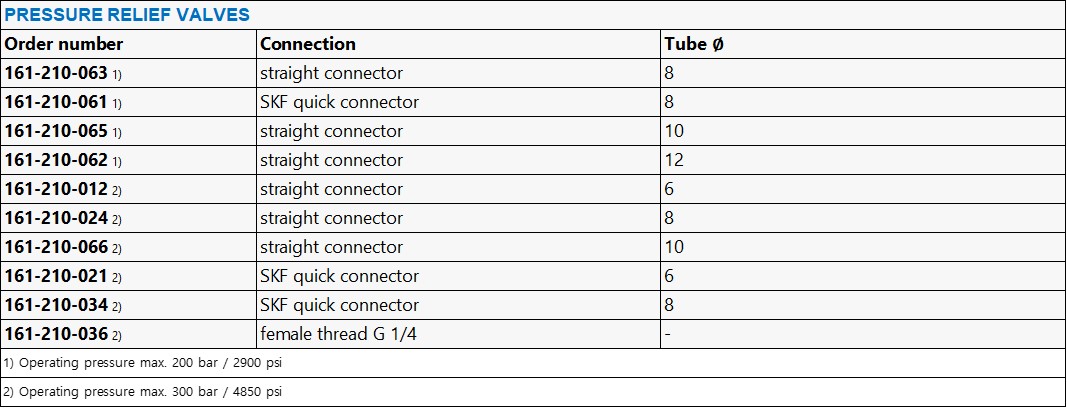Select SKF quick connector cell for 161-210-034
1067x408 pixels.
(339, 305)
